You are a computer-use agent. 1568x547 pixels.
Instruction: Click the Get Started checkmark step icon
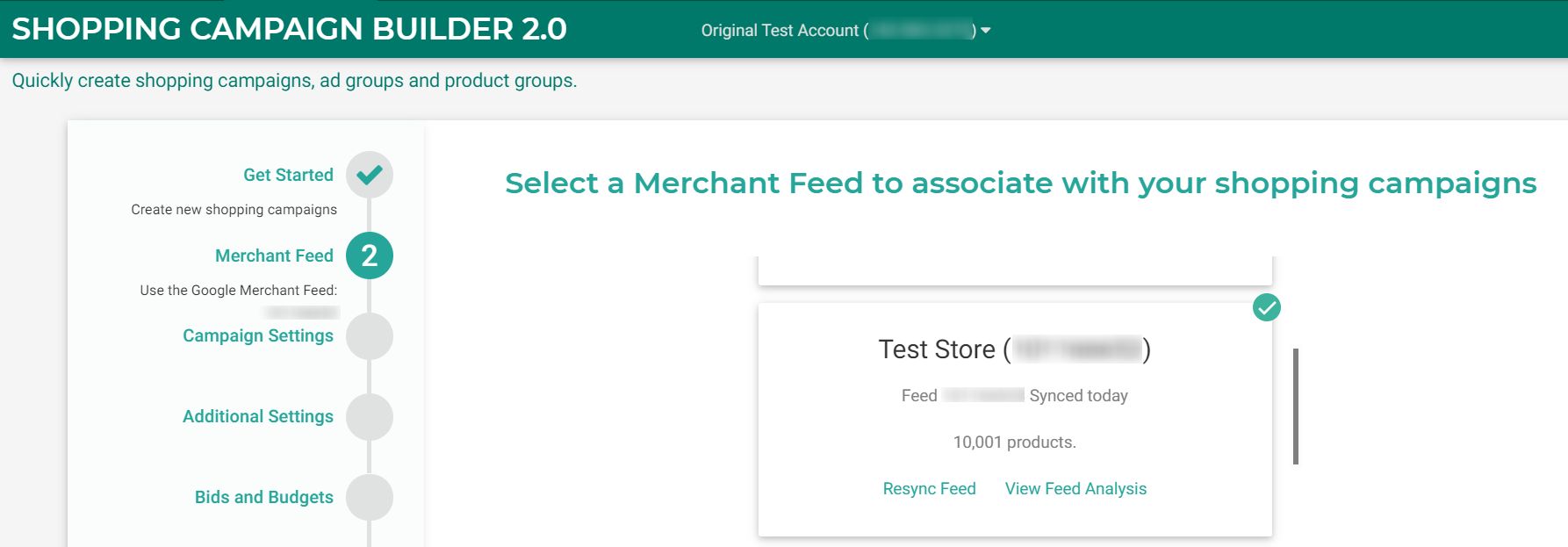(370, 175)
